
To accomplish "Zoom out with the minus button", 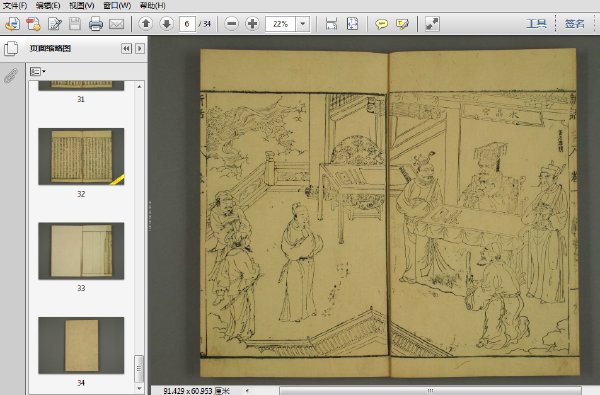I will pyautogui.click(x=231, y=24).
